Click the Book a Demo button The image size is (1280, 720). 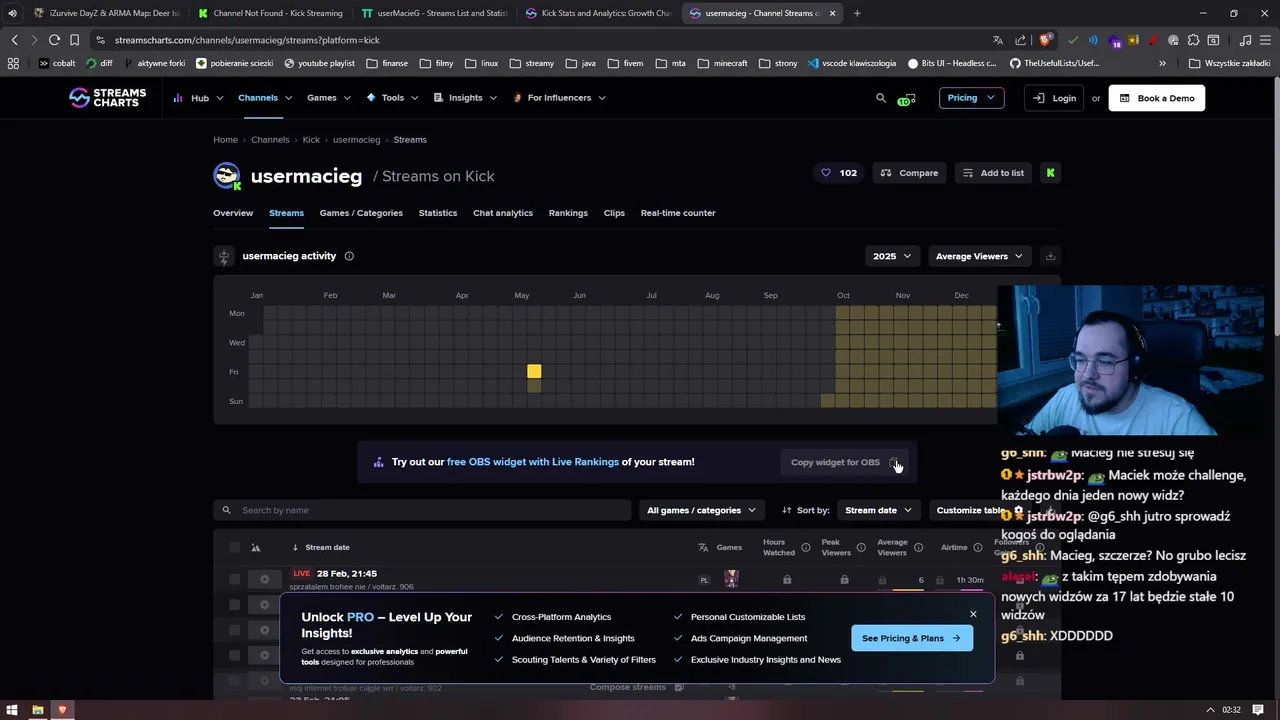[1156, 98]
